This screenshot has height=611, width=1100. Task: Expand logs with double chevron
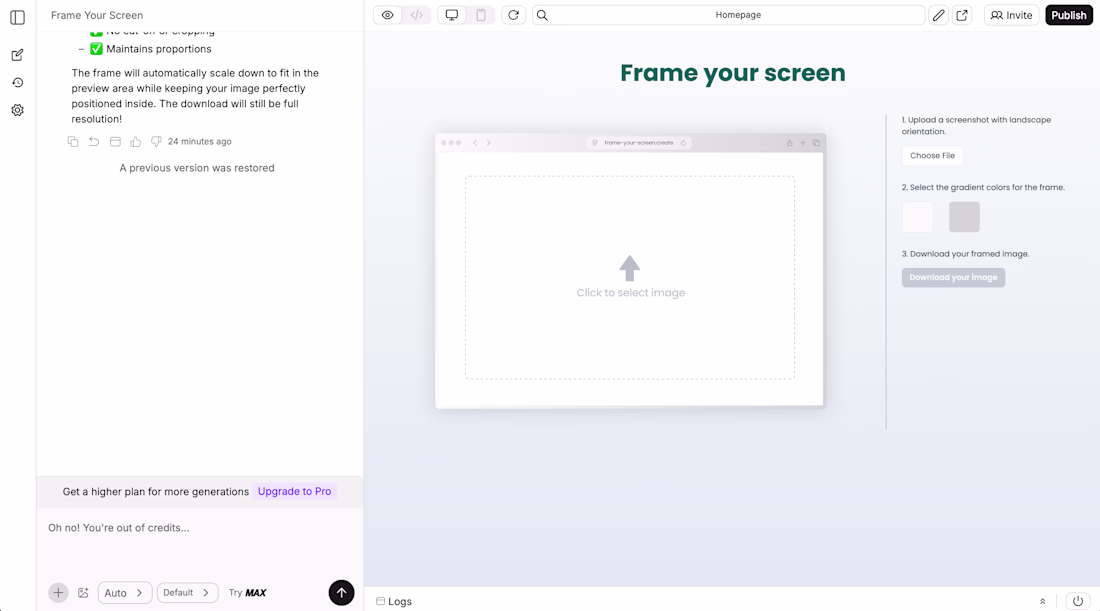(1042, 602)
